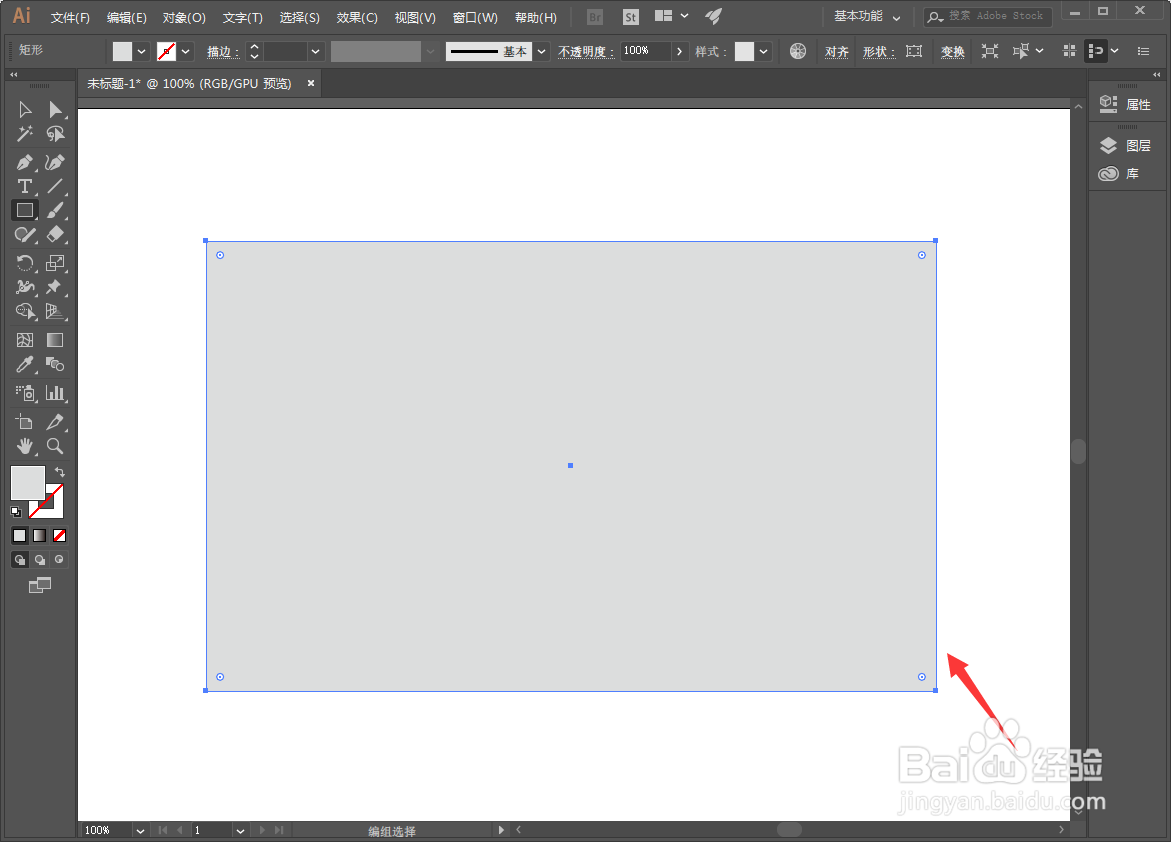1171x842 pixels.
Task: Select the Rotate tool
Action: pos(25,263)
